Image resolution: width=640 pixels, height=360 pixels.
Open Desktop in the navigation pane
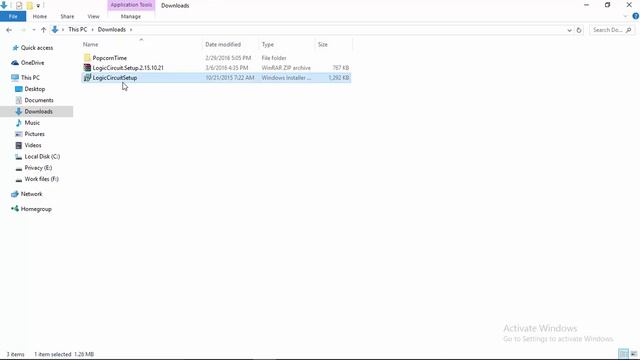35,89
